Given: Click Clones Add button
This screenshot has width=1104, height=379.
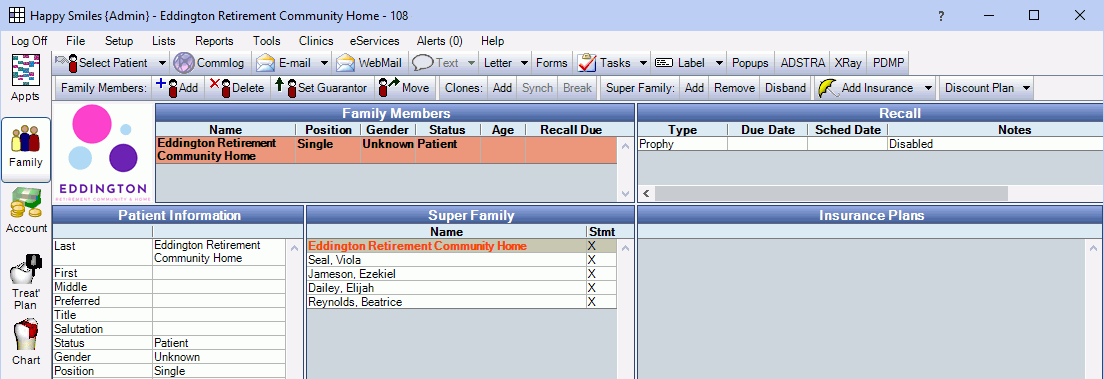Looking at the screenshot, I should pos(502,88).
